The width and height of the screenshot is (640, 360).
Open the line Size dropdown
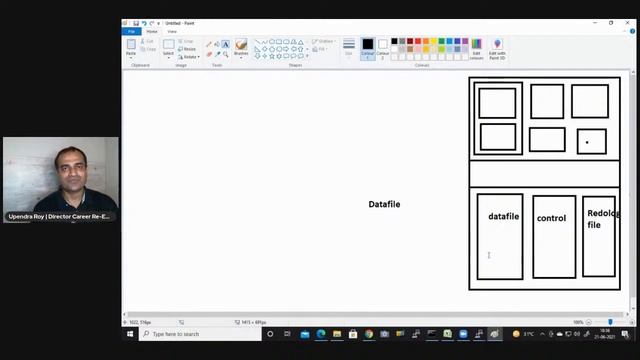pyautogui.click(x=349, y=48)
